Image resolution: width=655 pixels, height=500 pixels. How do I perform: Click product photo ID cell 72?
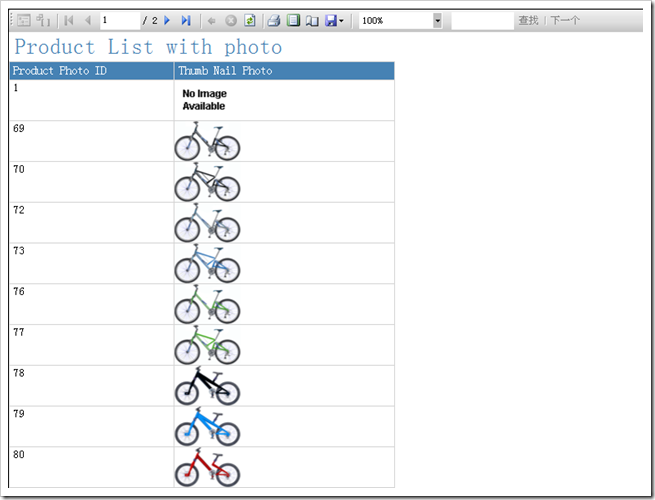point(92,223)
